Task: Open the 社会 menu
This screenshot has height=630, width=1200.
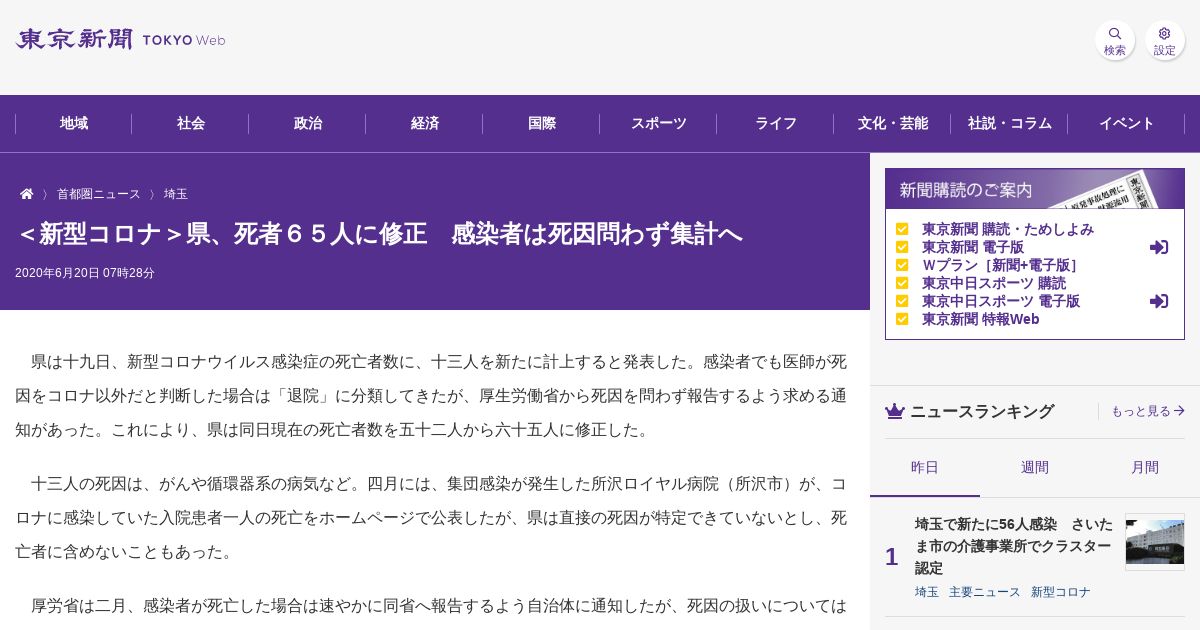Action: point(191,124)
